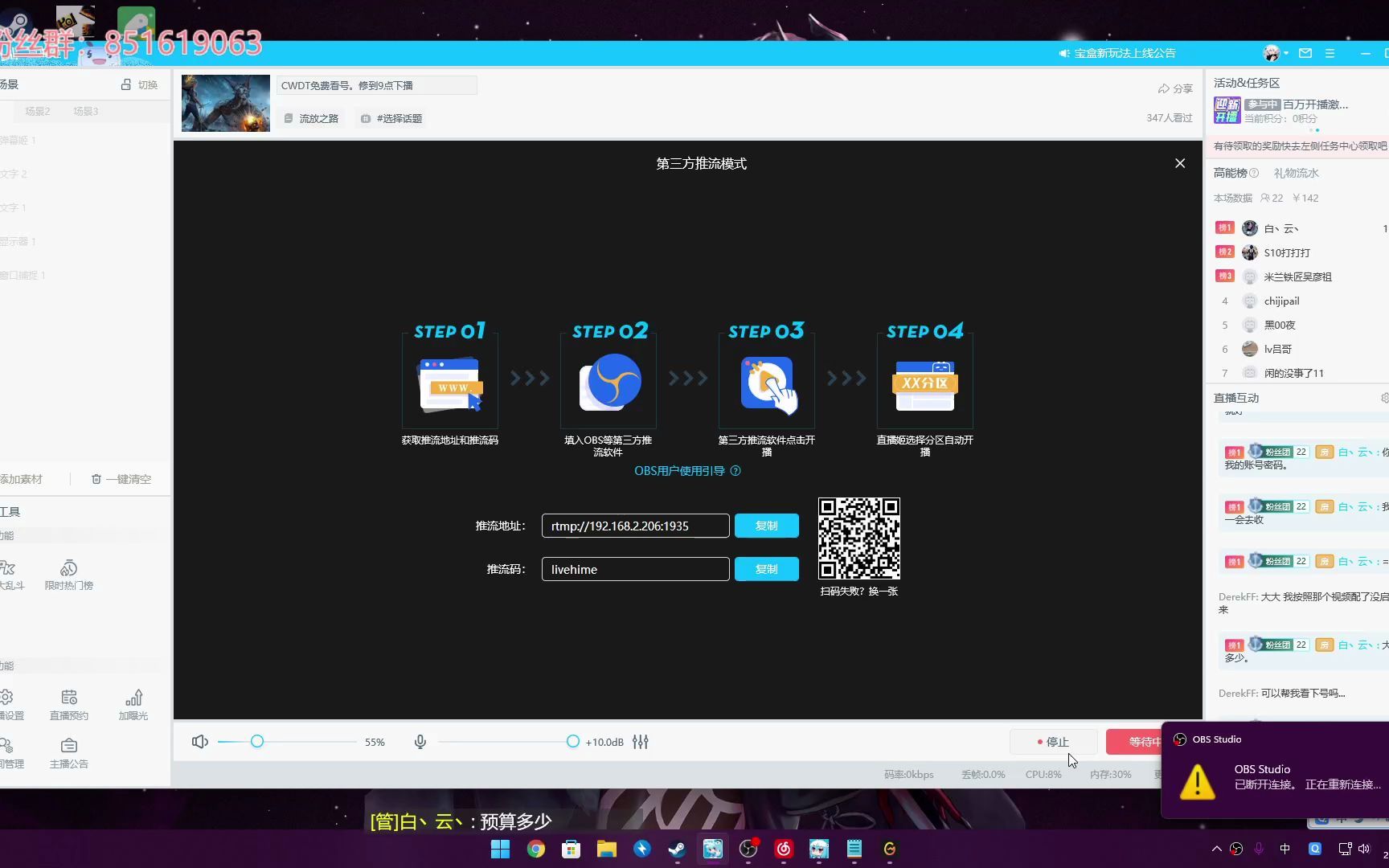1389x868 pixels.
Task: Close the 第三方推流模式 dialog
Action: coord(1179,163)
